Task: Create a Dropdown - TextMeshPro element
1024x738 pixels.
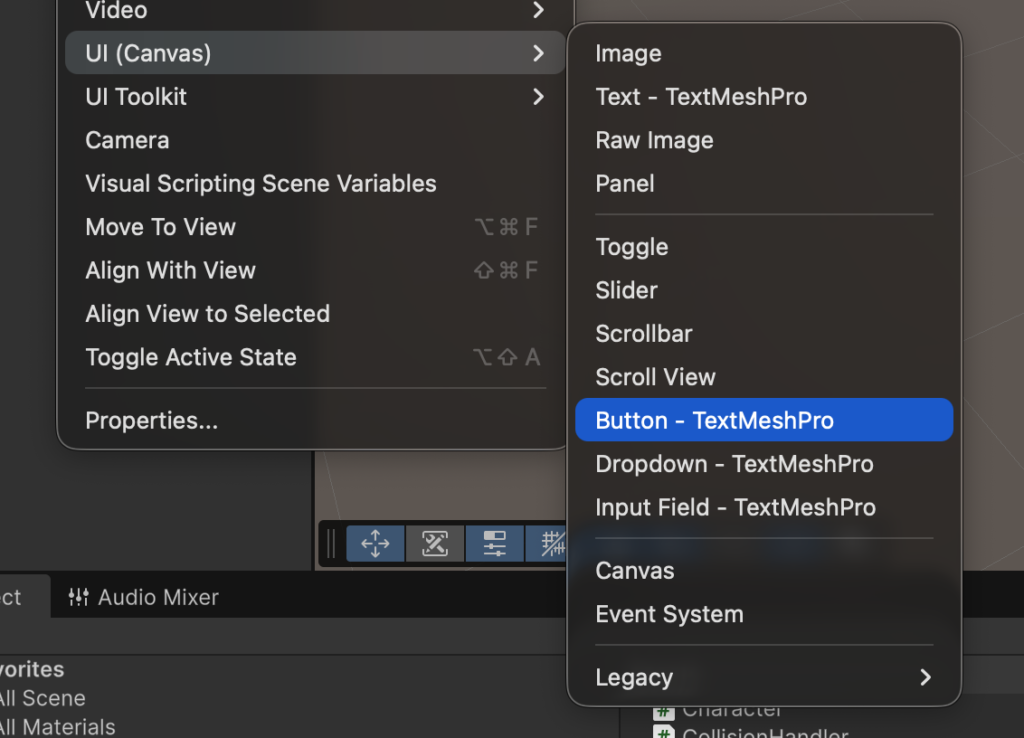Action: [734, 464]
